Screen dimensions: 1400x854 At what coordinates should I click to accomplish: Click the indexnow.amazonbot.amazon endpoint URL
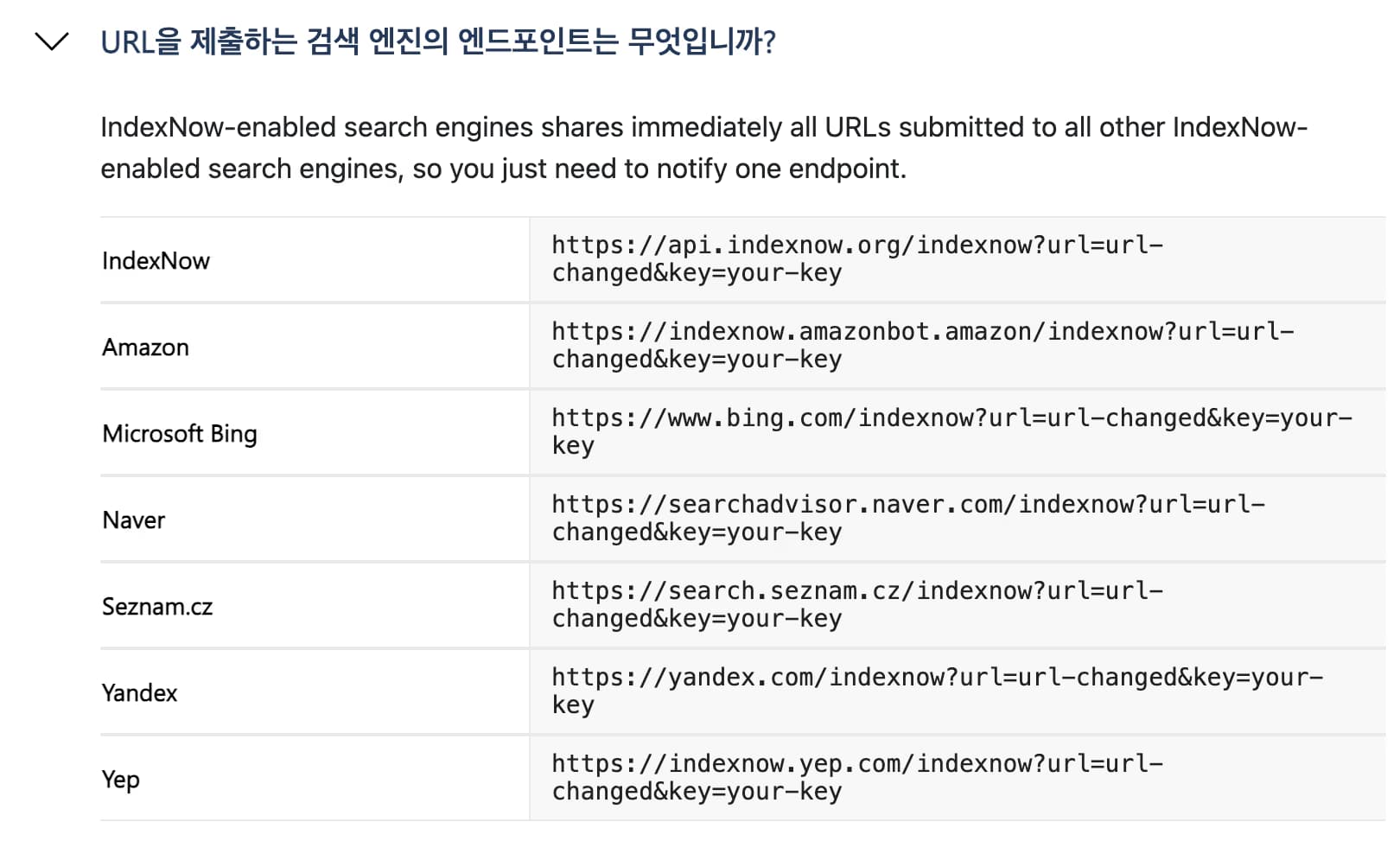click(922, 344)
